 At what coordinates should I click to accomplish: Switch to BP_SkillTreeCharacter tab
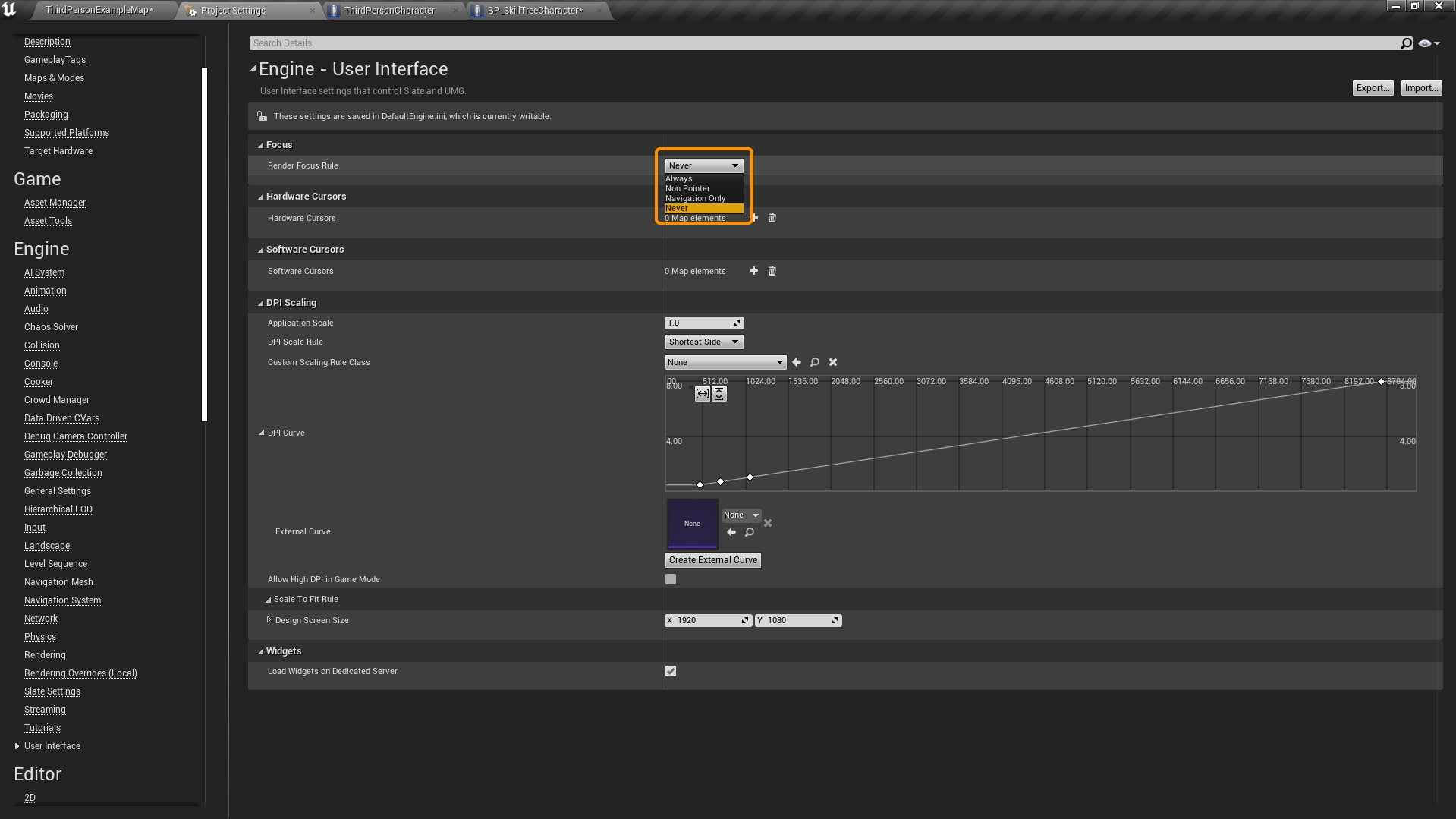(535, 11)
